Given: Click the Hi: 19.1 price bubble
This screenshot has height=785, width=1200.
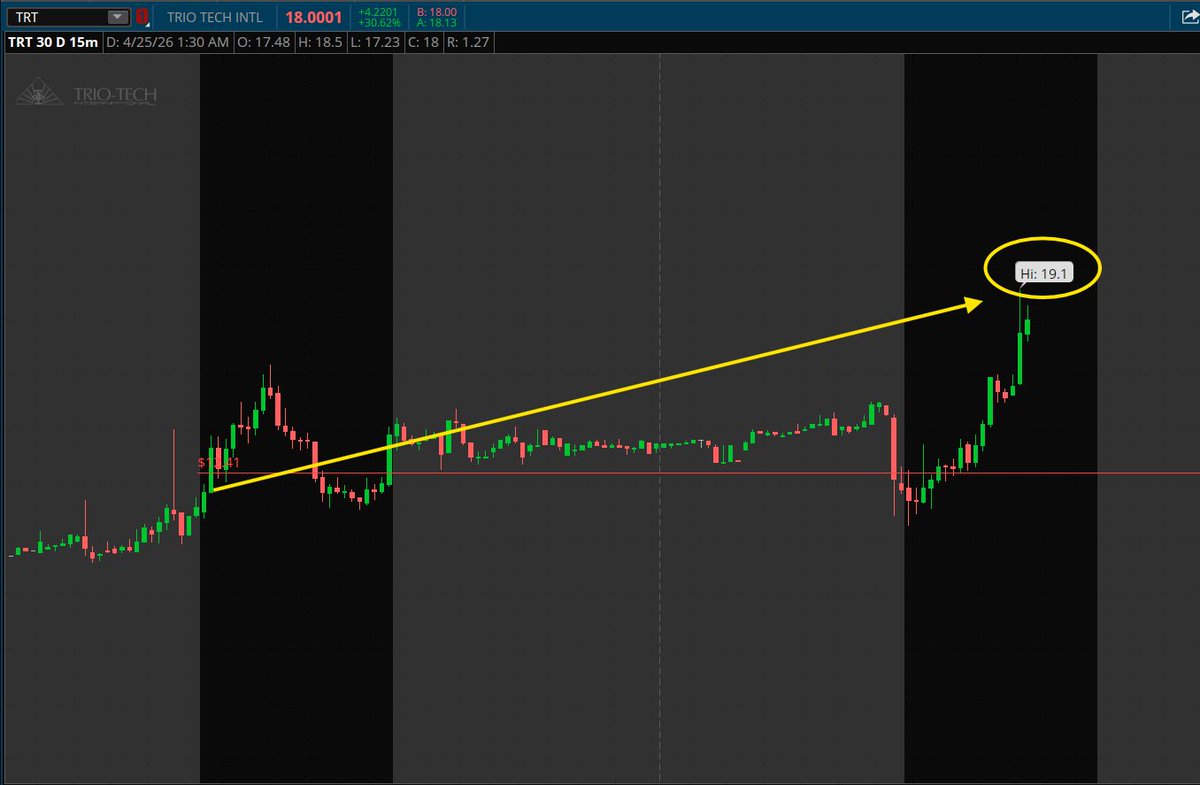Looking at the screenshot, I should tap(1042, 272).
